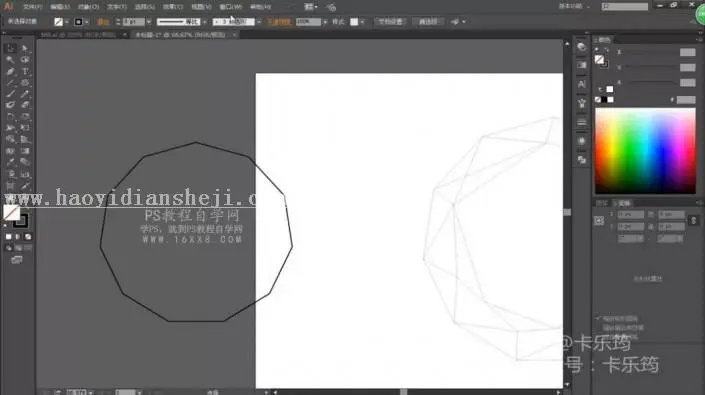
Task: Open the Character (A) panel icon in the dock
Action: pyautogui.click(x=582, y=84)
